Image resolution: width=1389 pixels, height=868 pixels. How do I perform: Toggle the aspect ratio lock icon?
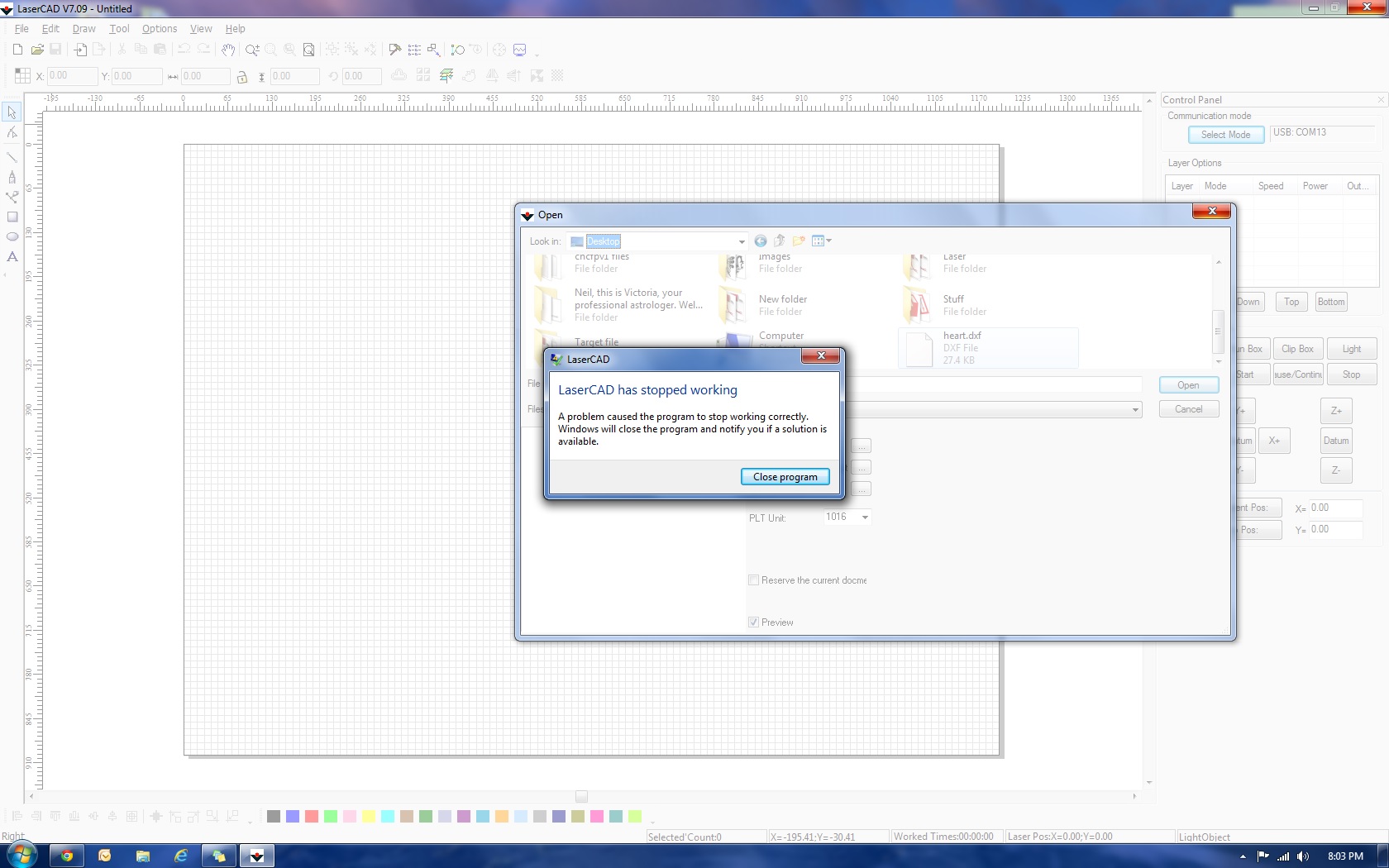click(x=242, y=77)
